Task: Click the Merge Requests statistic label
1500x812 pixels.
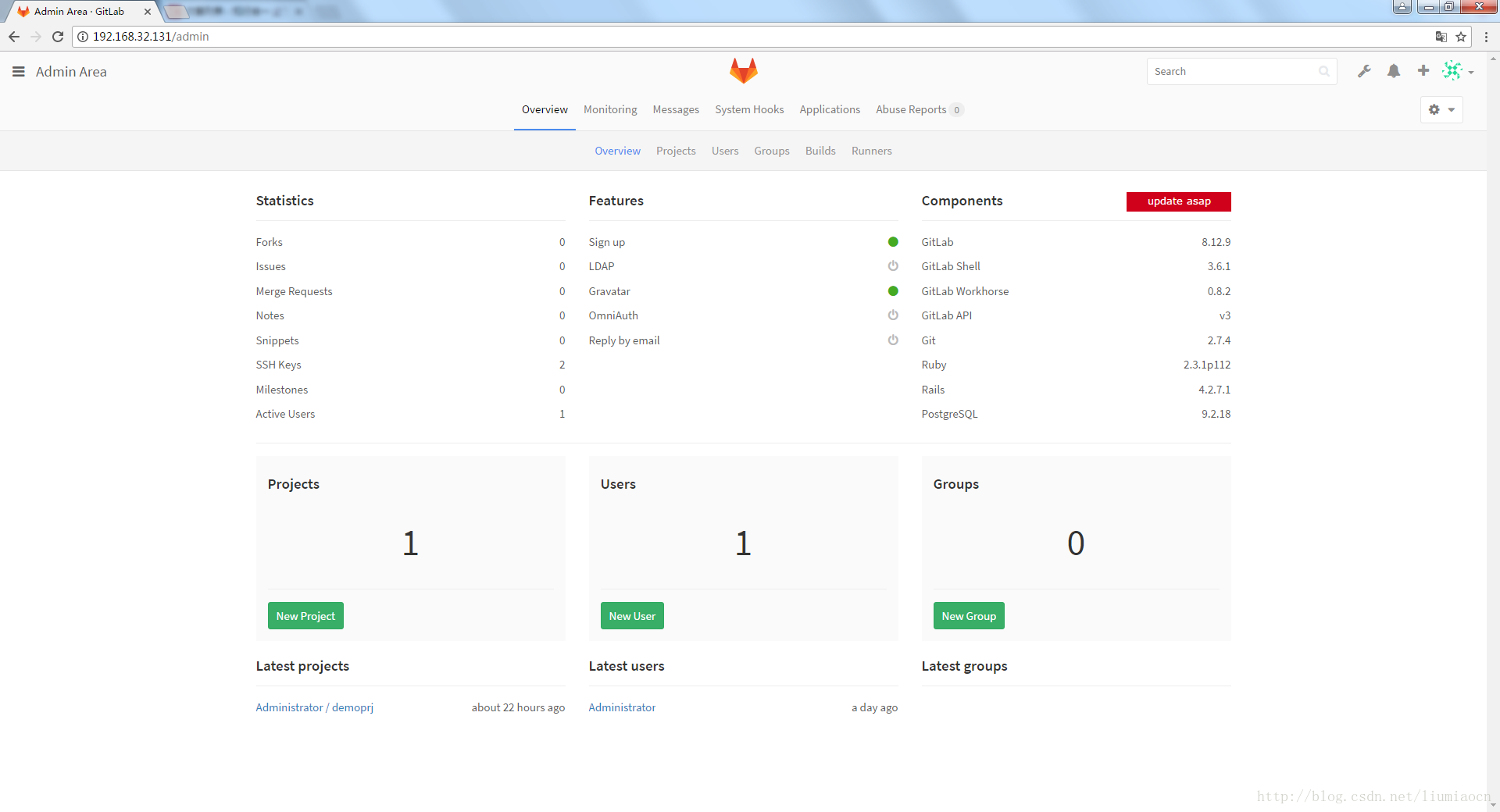Action: (294, 291)
